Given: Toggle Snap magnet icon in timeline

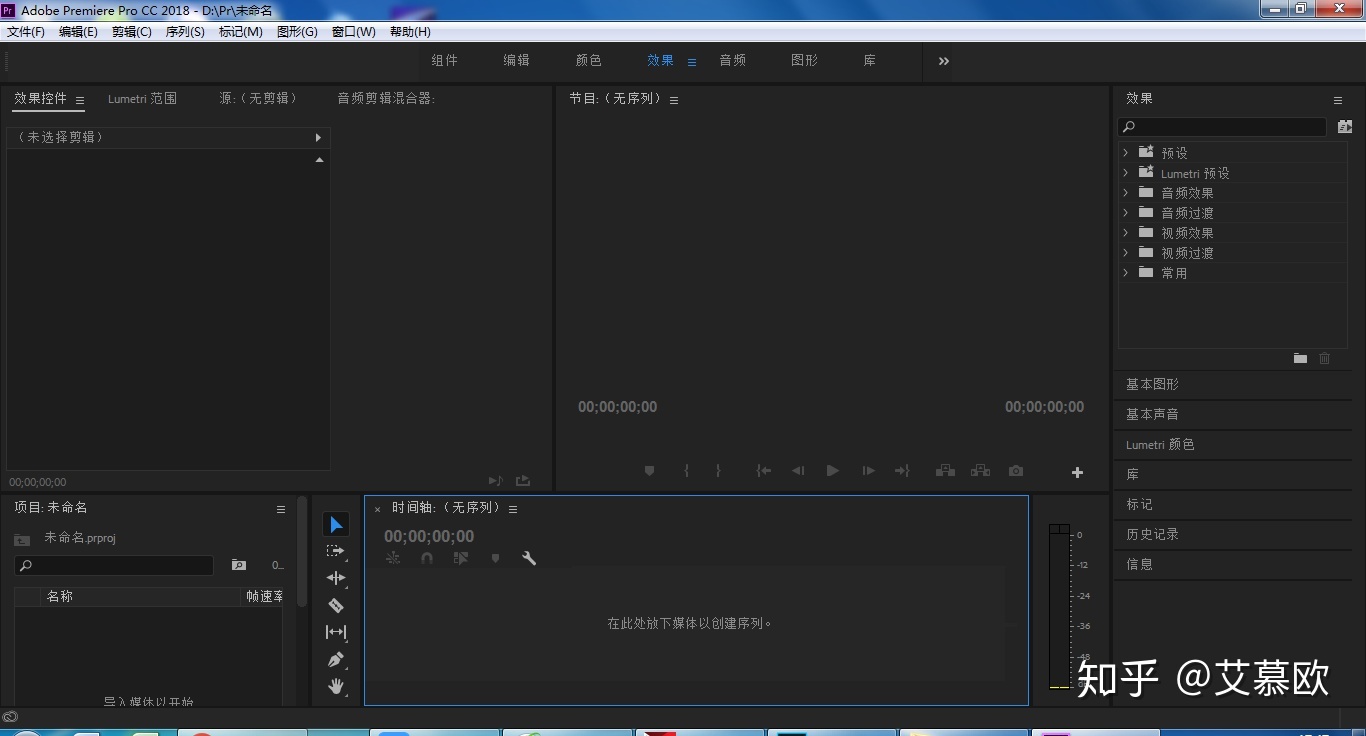Looking at the screenshot, I should pyautogui.click(x=427, y=559).
